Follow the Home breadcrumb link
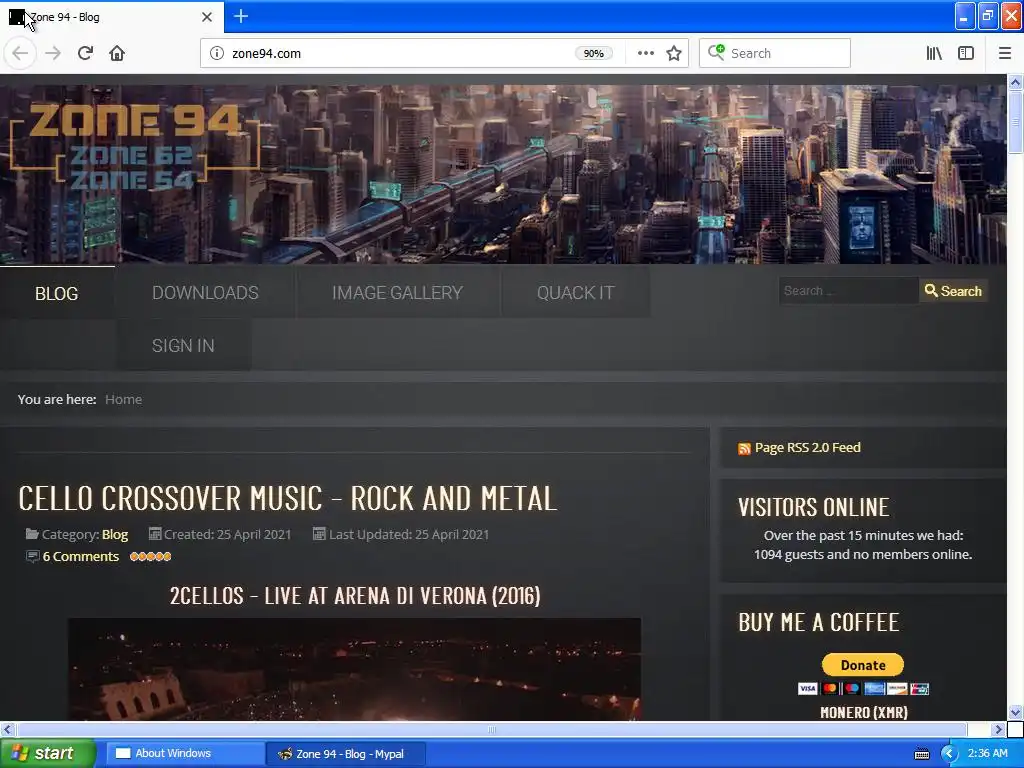Image resolution: width=1024 pixels, height=768 pixels. pyautogui.click(x=123, y=399)
